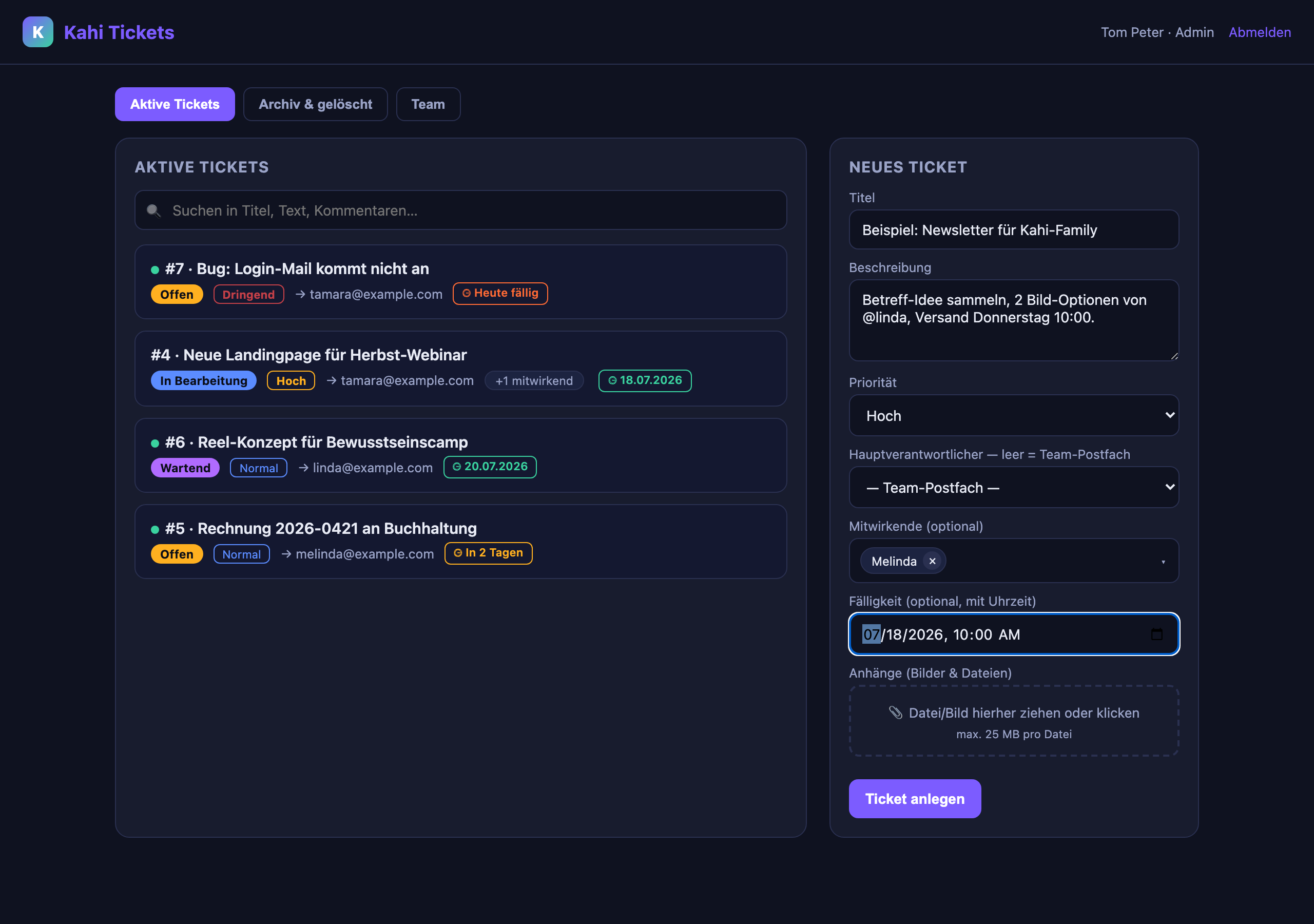The height and width of the screenshot is (924, 1314).
Task: Expand the Mitwirkende selection arrow
Action: [1163, 562]
